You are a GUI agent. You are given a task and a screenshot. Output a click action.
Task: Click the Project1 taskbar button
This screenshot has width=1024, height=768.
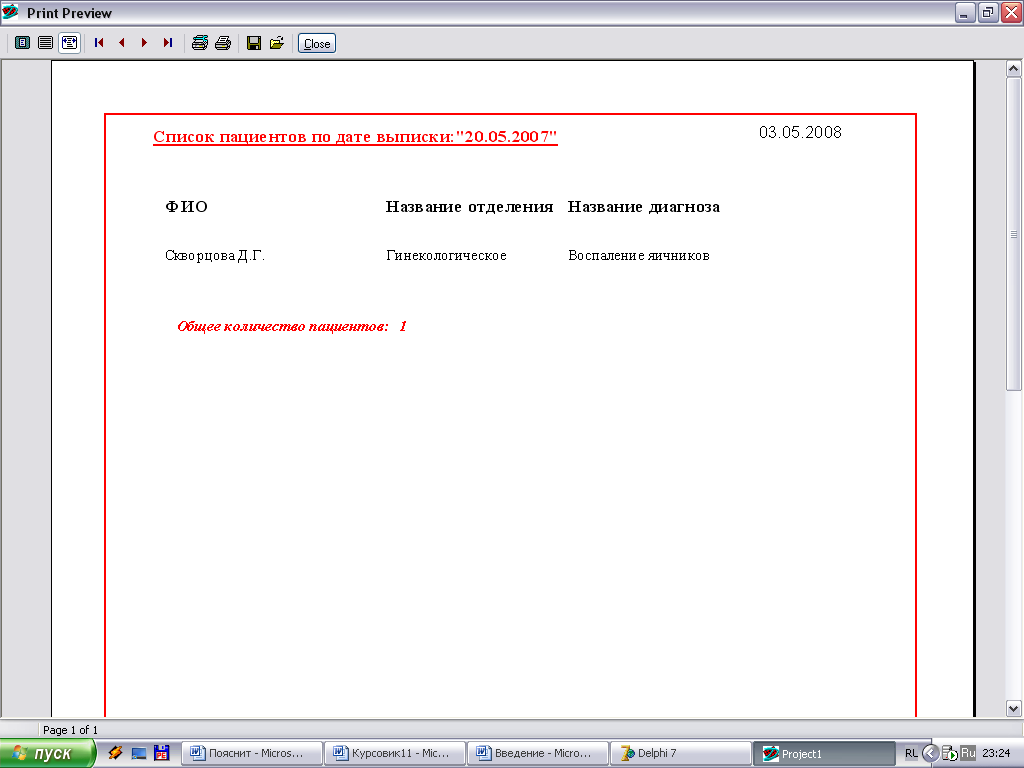824,754
